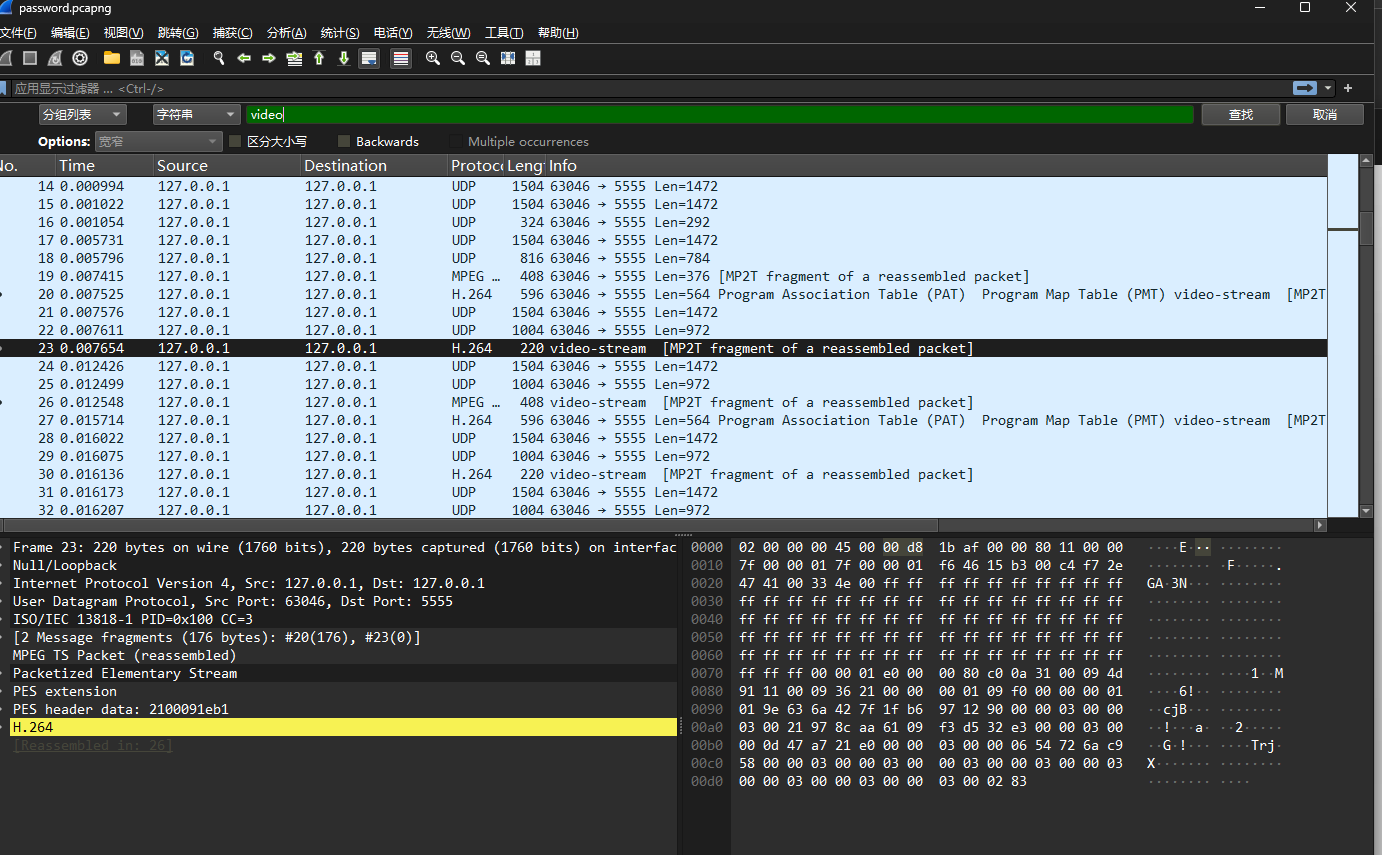
Task: Click the reset layout icon in toolbar
Action: tap(533, 58)
